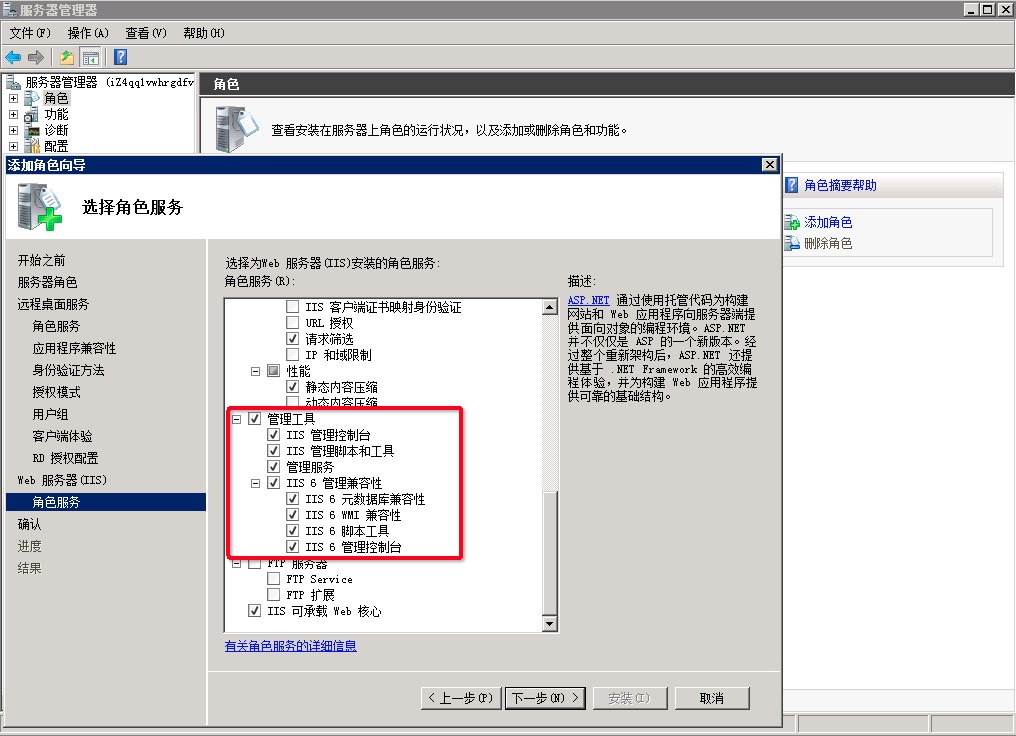The width and height of the screenshot is (1016, 736).
Task: Click the Back arrow toolbar icon
Action: point(13,58)
